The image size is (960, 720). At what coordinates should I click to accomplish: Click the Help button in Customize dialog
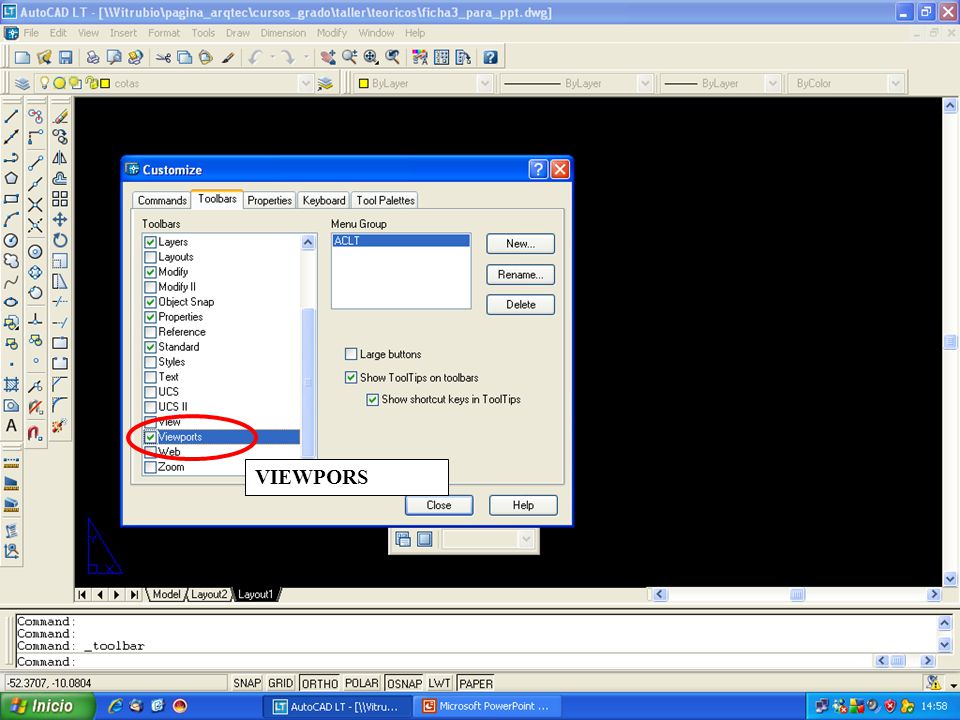tap(523, 505)
